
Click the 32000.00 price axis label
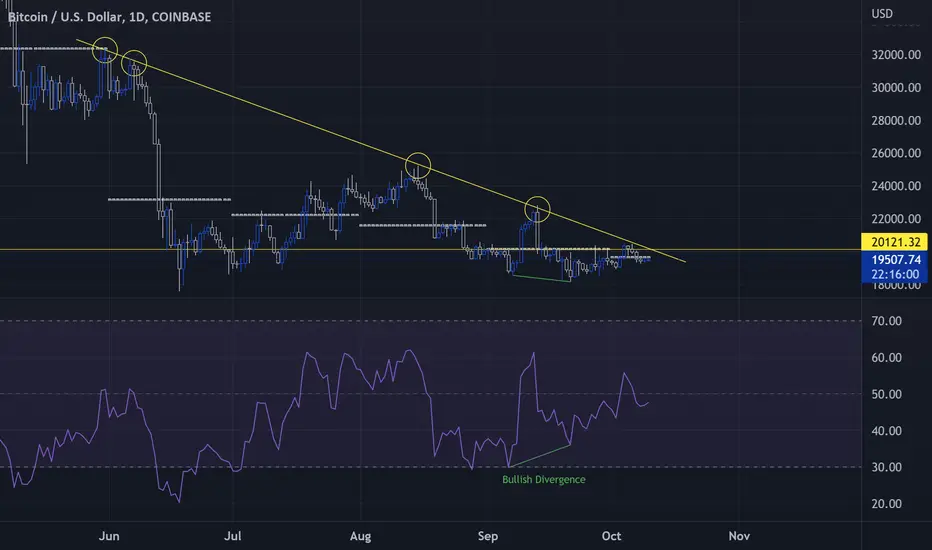pyautogui.click(x=896, y=55)
